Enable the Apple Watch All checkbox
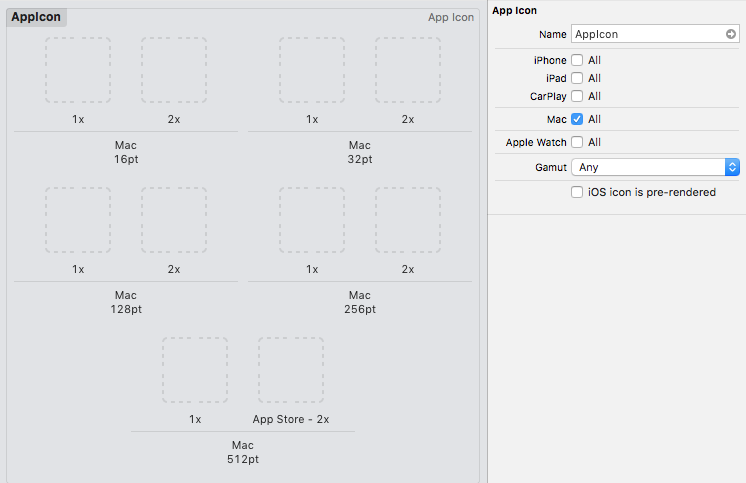 (577, 142)
